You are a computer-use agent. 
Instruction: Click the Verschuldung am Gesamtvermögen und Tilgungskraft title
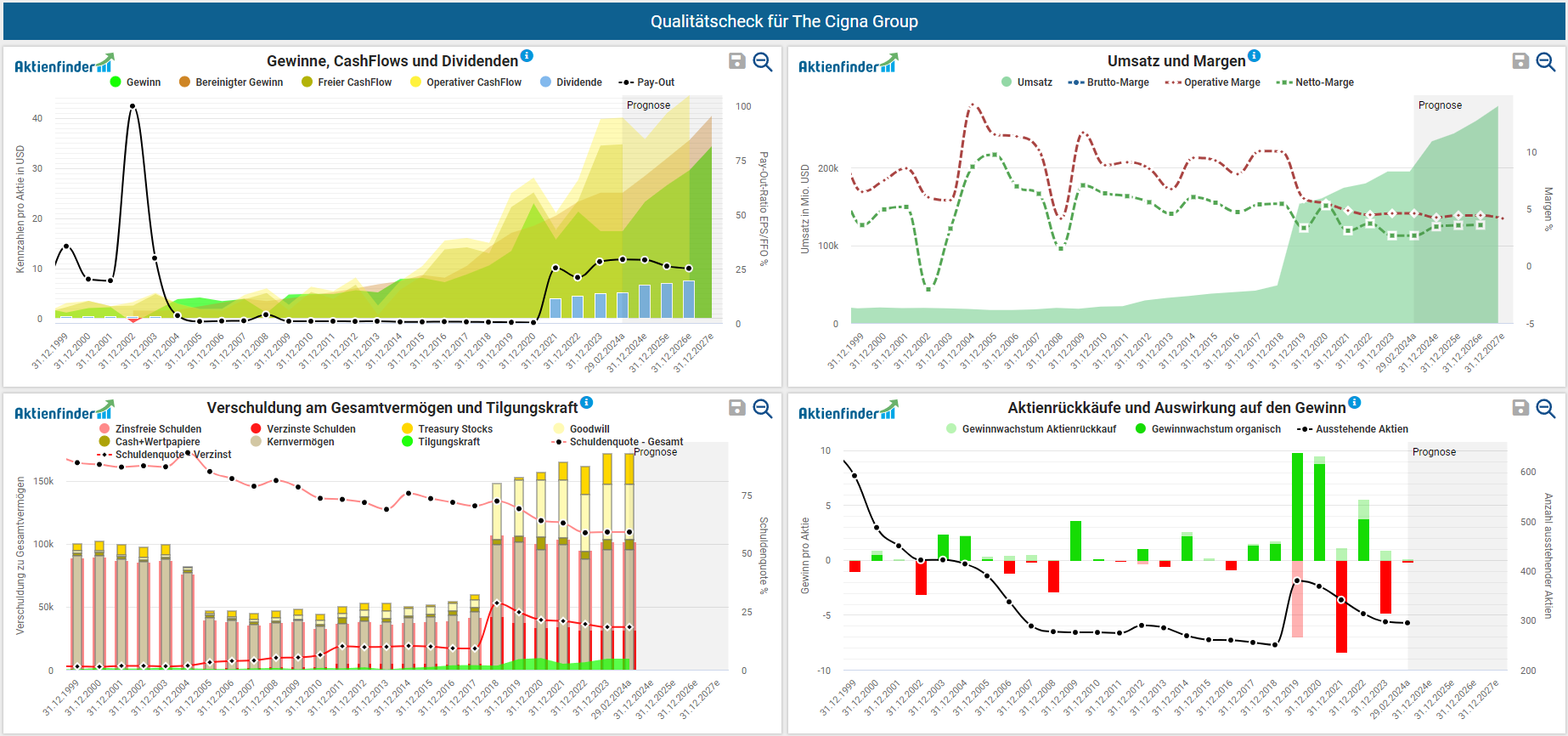click(392, 408)
